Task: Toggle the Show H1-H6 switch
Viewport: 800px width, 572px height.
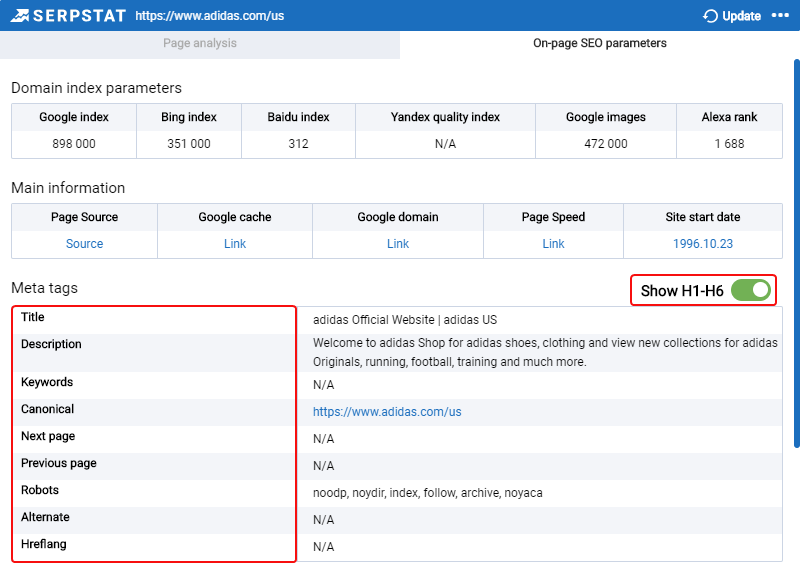Action: tap(751, 290)
